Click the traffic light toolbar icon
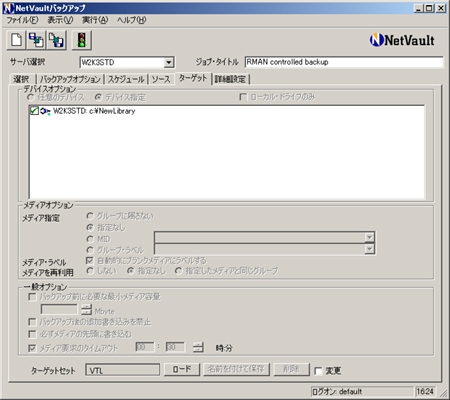Viewport: 450px width, 400px height. (x=81, y=40)
